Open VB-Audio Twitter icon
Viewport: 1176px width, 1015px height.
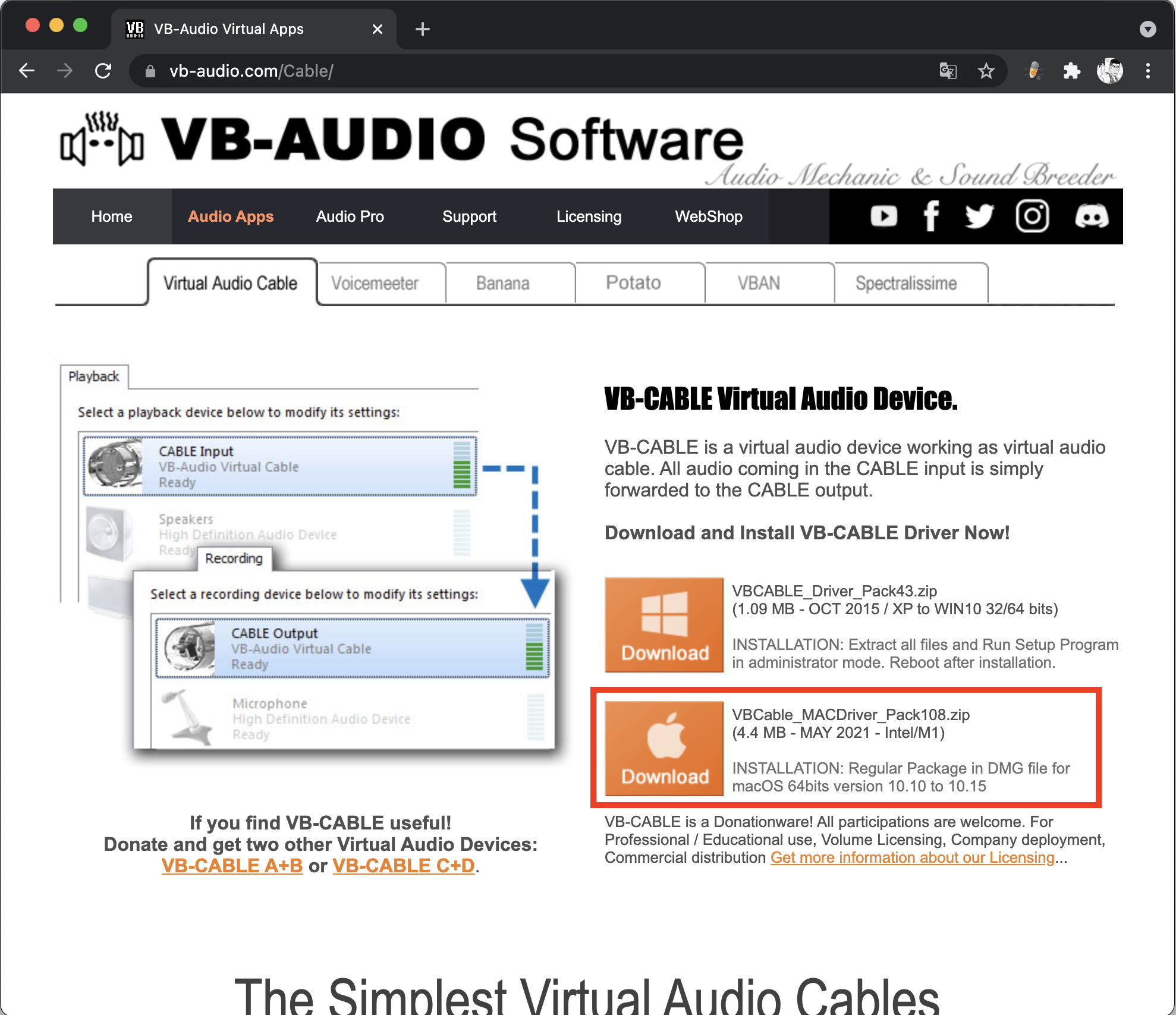click(979, 216)
